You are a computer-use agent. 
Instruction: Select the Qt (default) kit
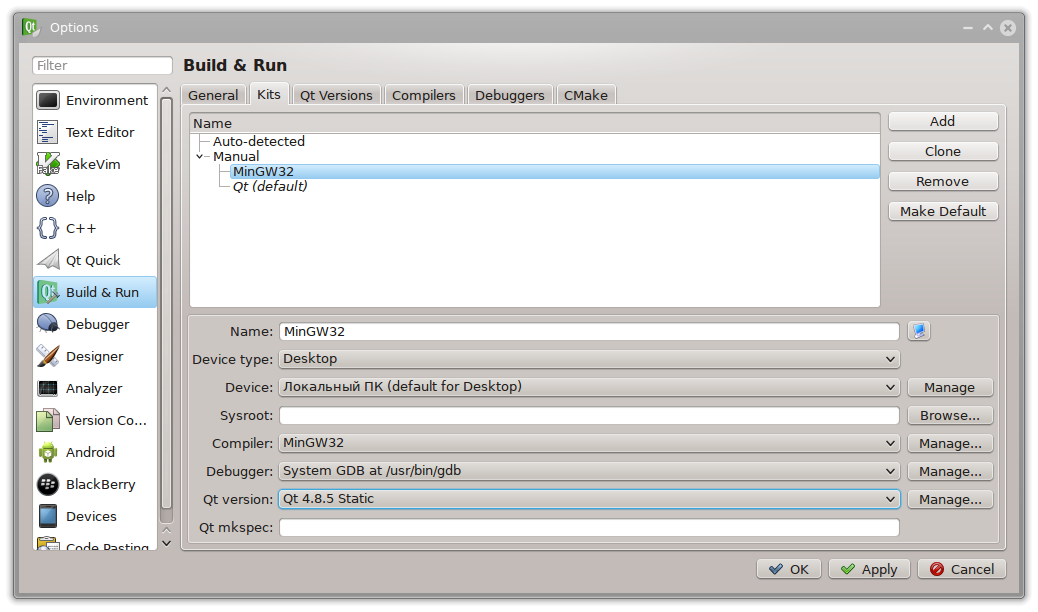[x=270, y=186]
